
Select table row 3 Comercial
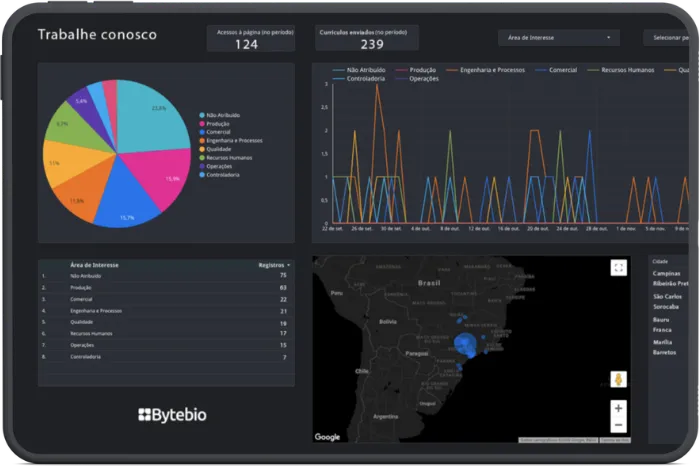(x=166, y=299)
